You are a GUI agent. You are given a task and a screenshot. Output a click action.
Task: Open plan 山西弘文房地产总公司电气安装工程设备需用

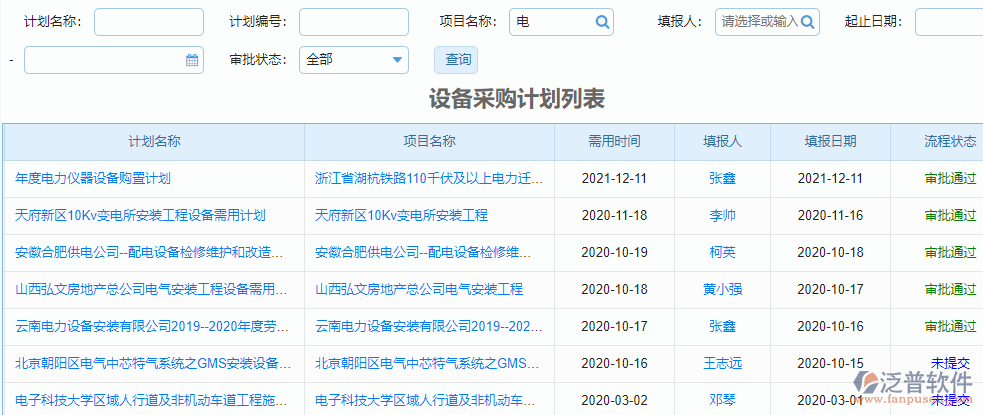151,290
